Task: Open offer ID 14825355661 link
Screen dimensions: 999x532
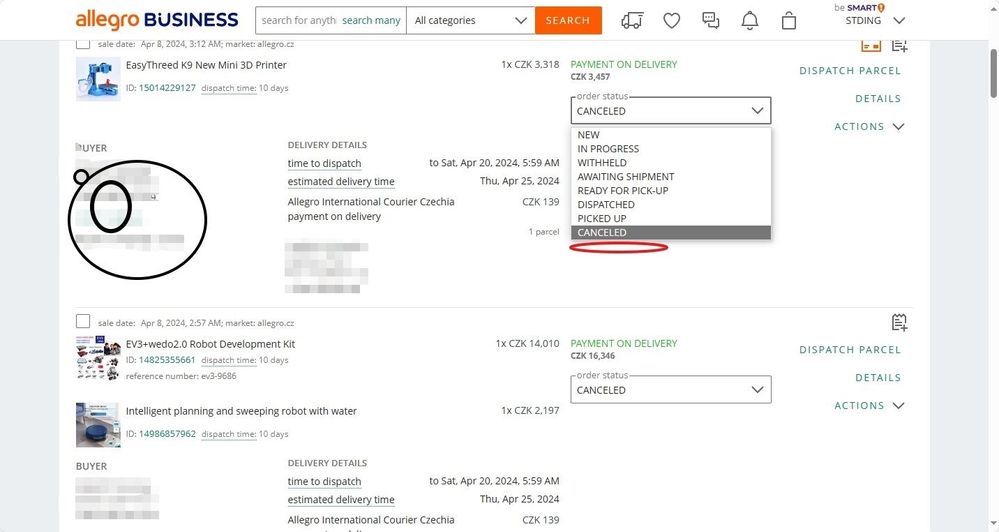Action: (x=167, y=360)
